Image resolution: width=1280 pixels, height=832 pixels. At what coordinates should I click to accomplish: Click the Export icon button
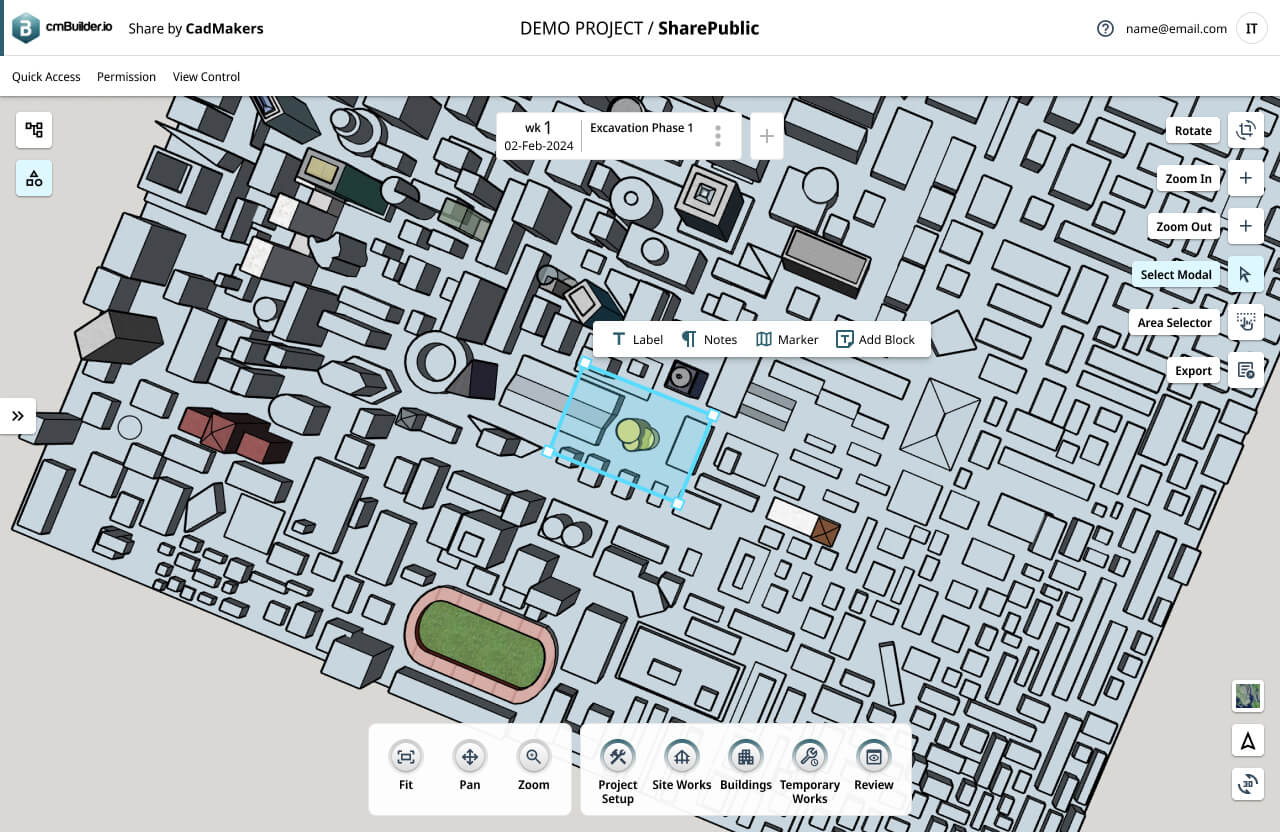[x=1245, y=370]
